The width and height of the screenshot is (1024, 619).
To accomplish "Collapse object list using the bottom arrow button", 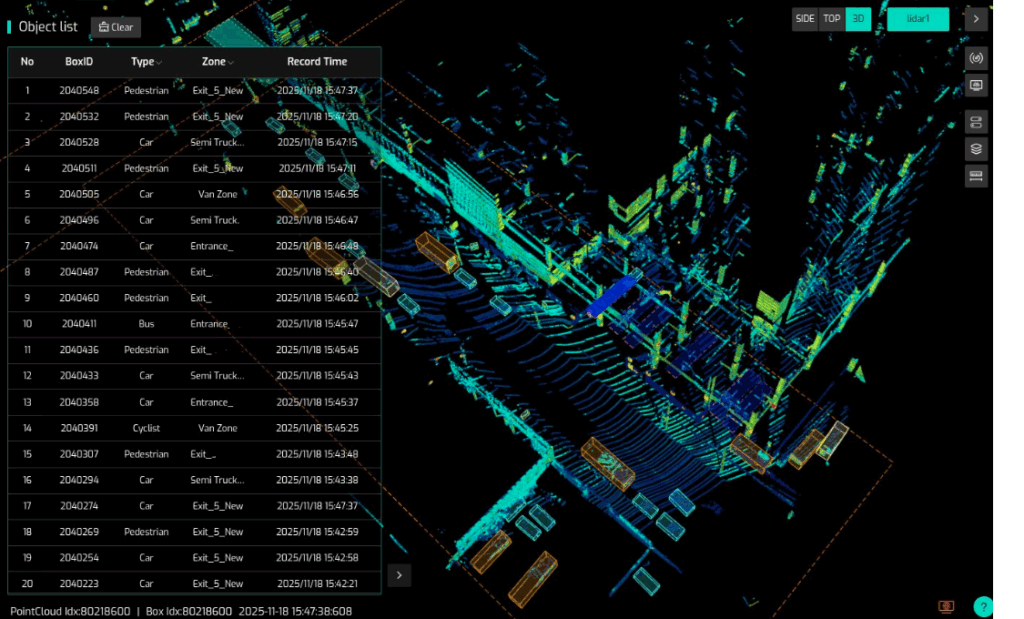I will [399, 575].
